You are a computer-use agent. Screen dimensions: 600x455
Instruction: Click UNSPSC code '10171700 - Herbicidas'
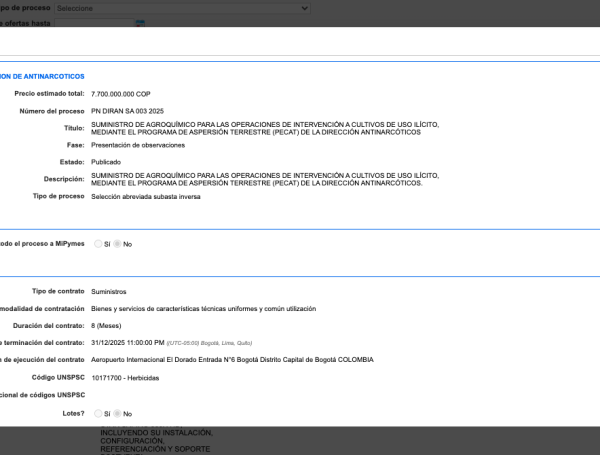[x=130, y=378]
